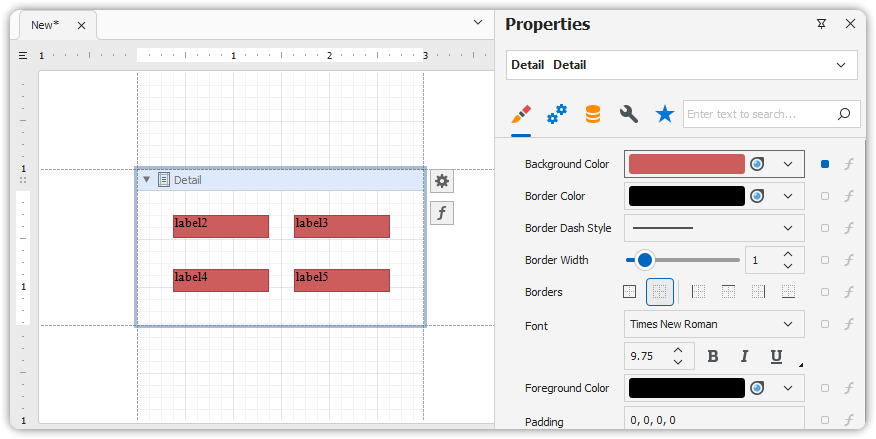
Task: Toggle italic font style
Action: pos(744,356)
